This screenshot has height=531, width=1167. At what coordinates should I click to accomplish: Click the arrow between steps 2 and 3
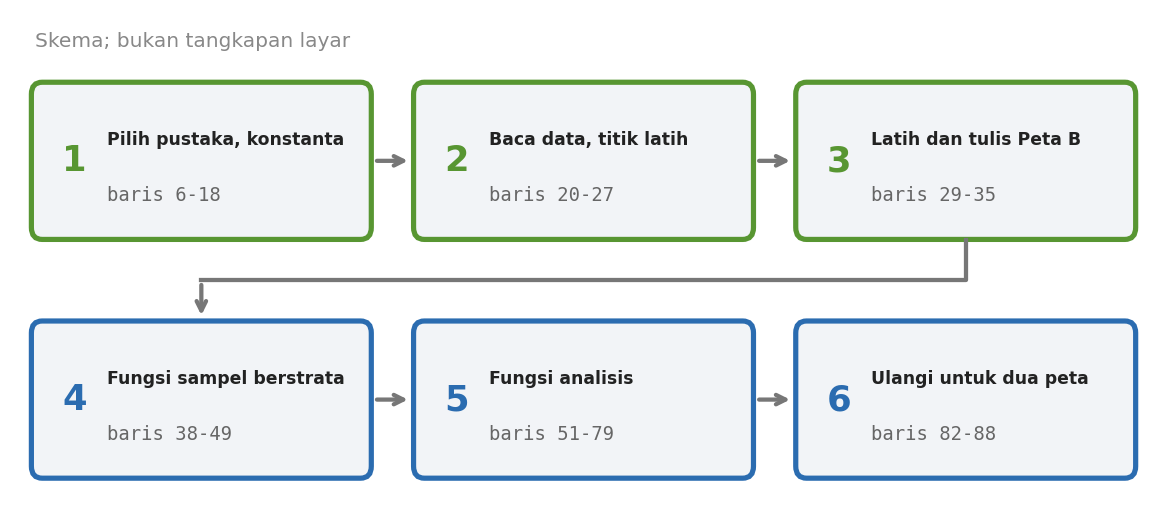pyautogui.click(x=773, y=161)
